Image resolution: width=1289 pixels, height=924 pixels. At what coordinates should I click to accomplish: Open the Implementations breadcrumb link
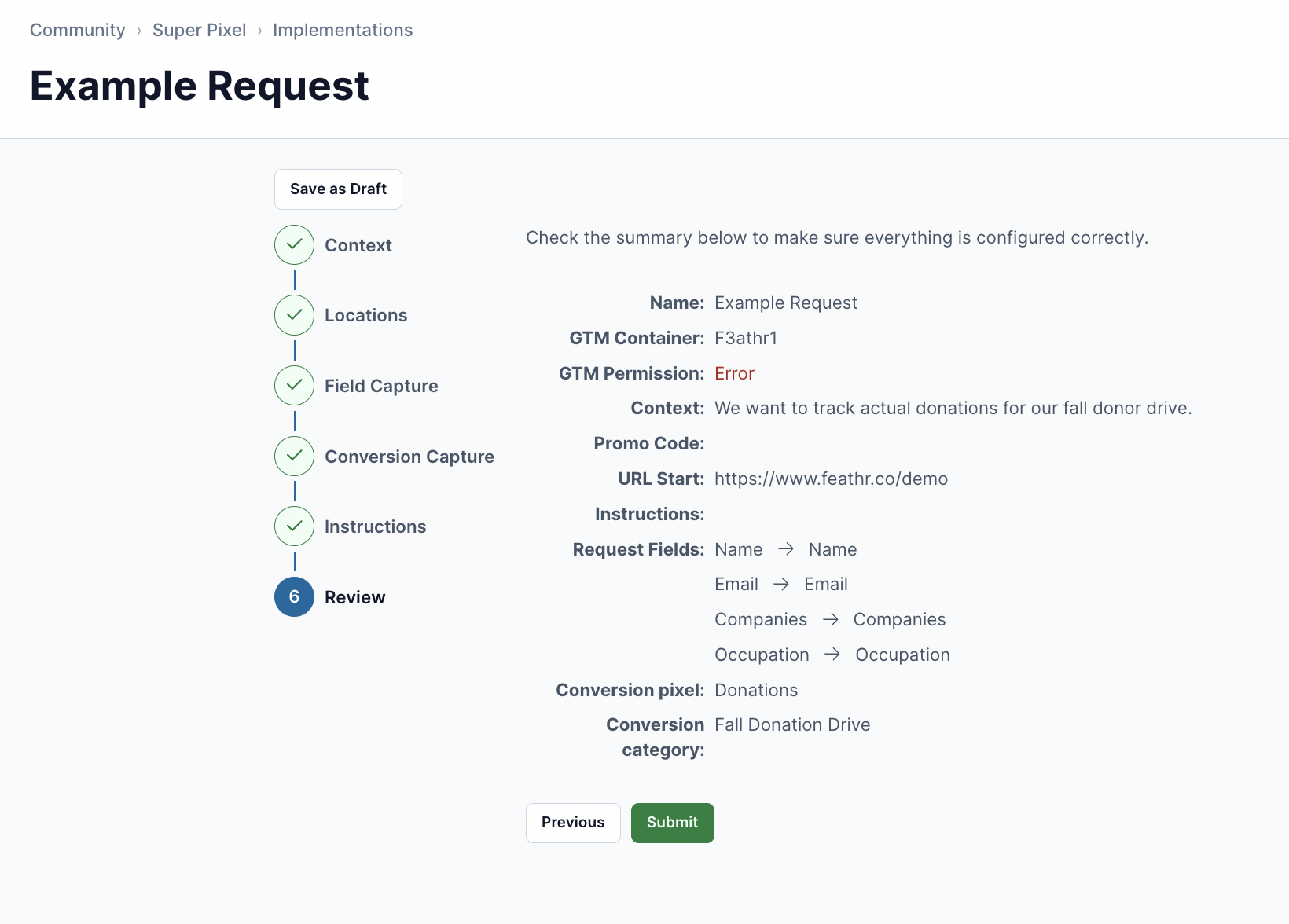(x=343, y=30)
